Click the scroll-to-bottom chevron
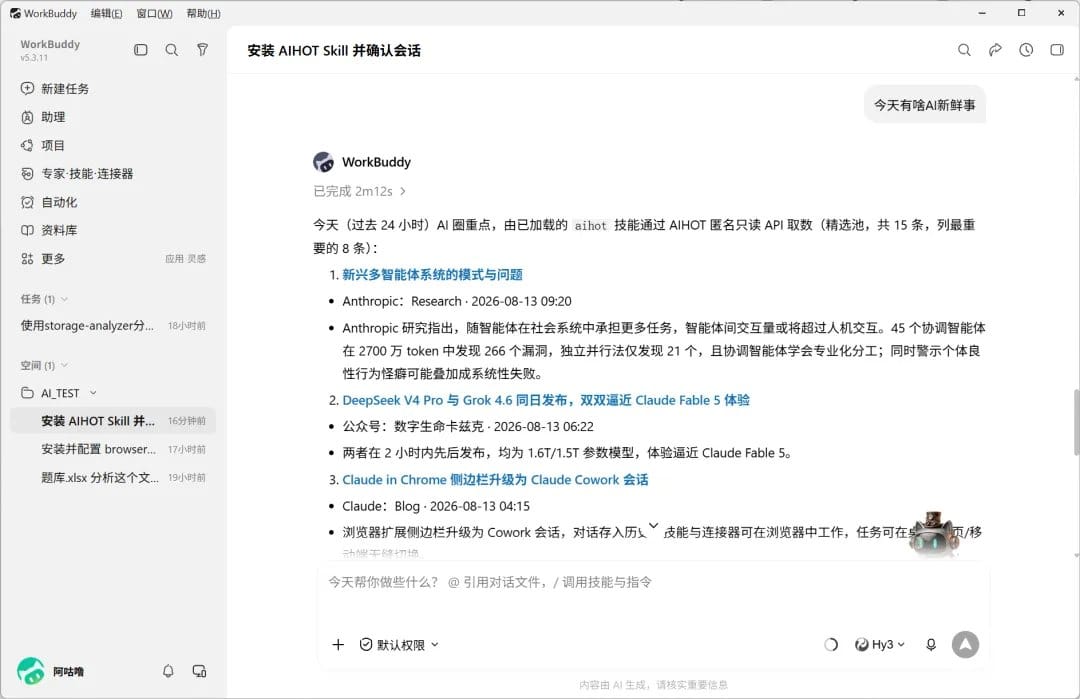Screen dimensions: 1080x699 654,526
